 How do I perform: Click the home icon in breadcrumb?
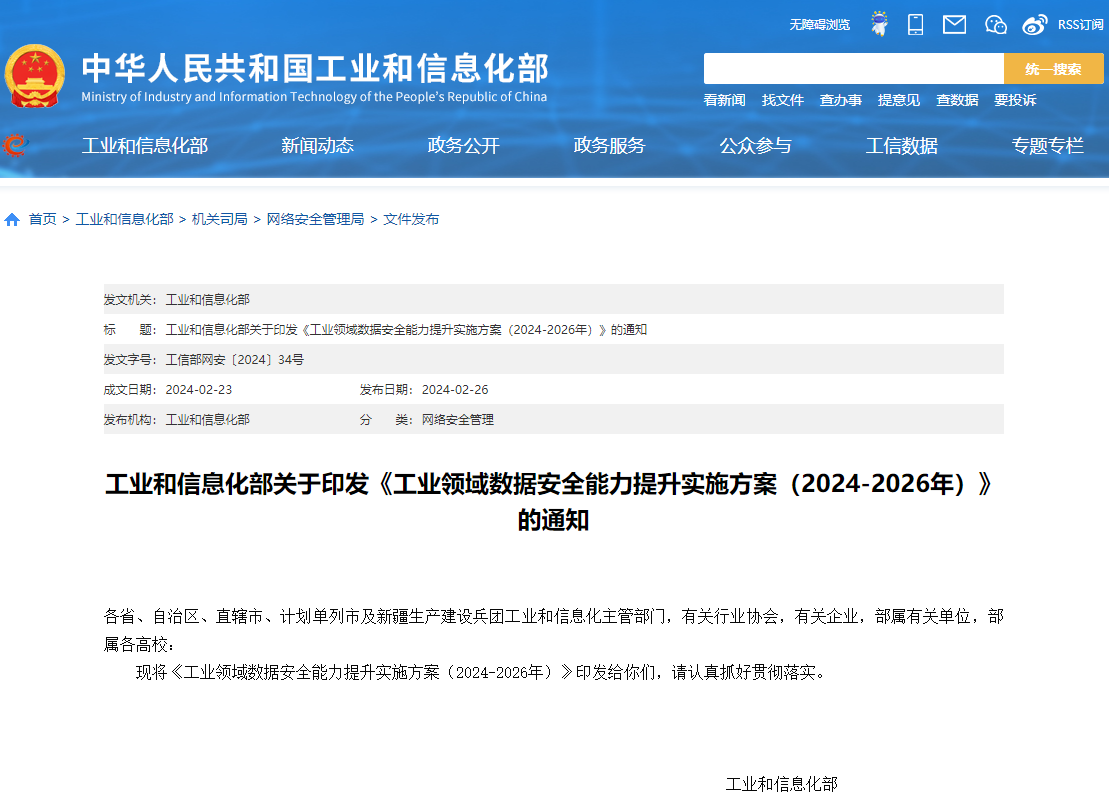pos(11,220)
